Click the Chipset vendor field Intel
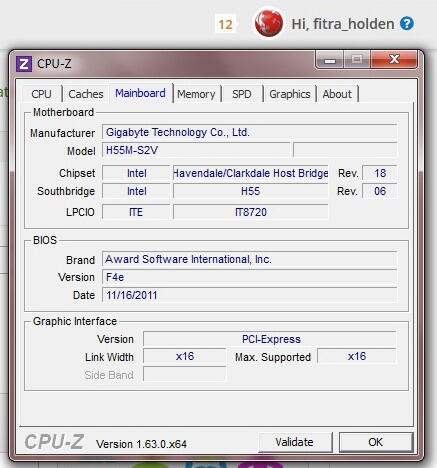 pos(136,173)
